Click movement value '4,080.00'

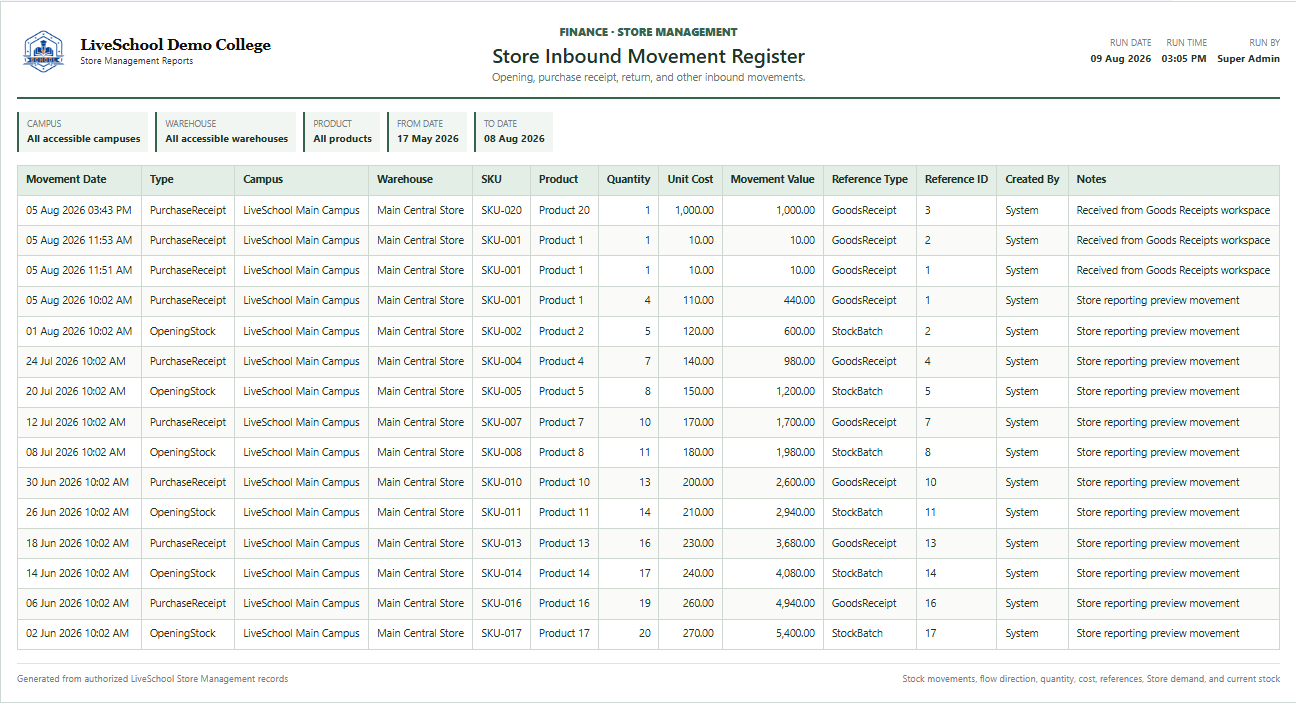[795, 574]
